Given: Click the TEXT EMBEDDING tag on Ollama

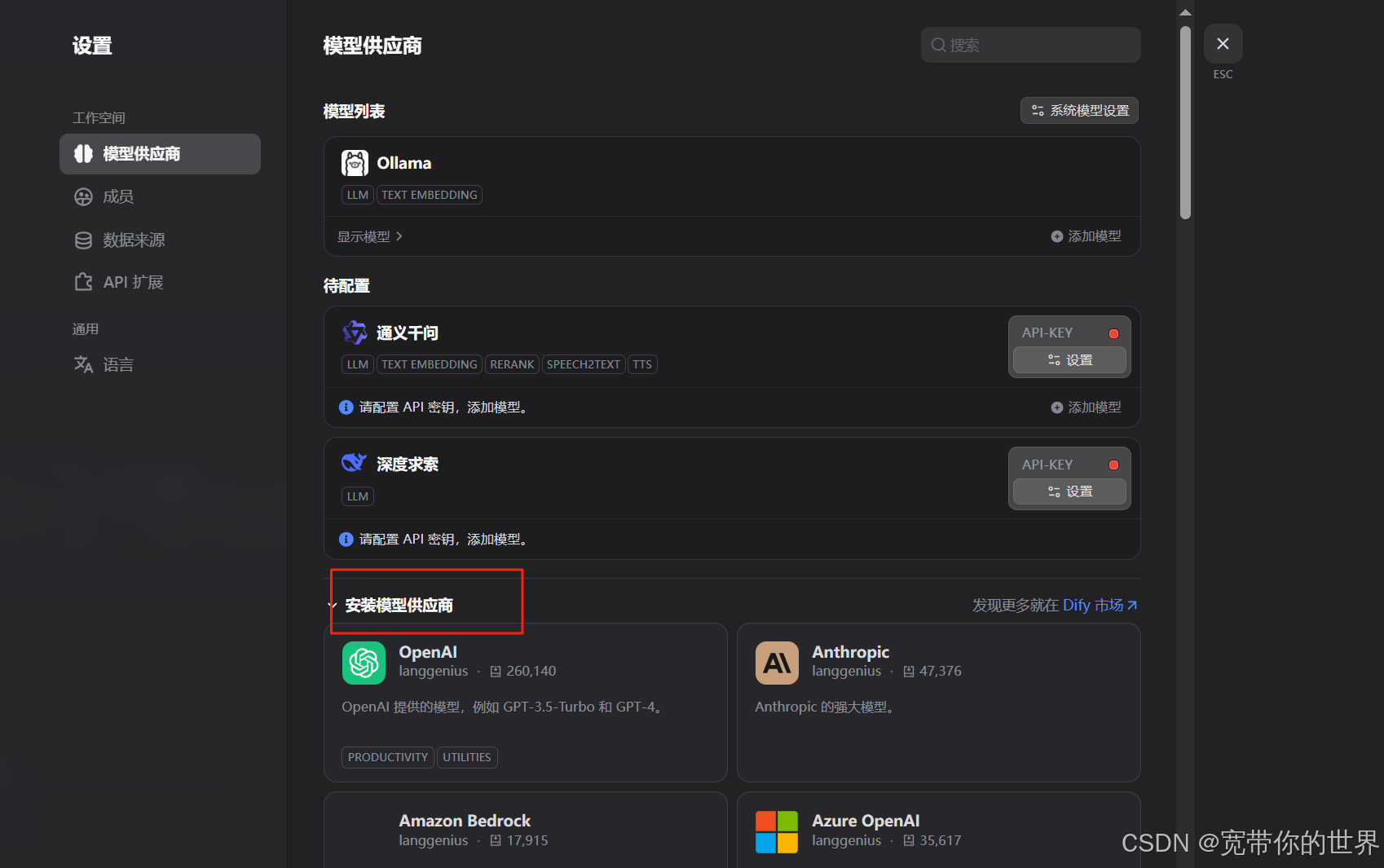Looking at the screenshot, I should tap(430, 195).
